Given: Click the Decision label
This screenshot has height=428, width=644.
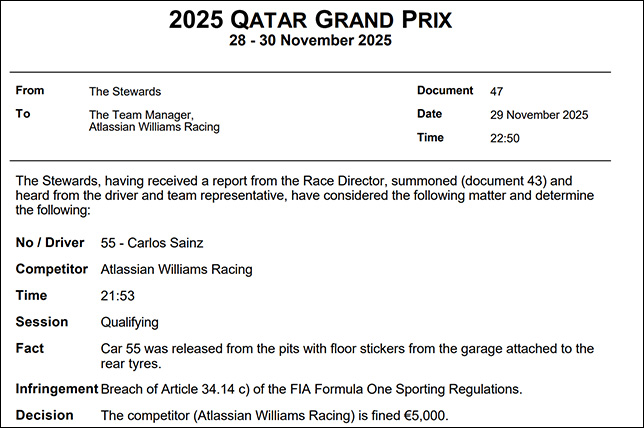Looking at the screenshot, I should 44,414.
